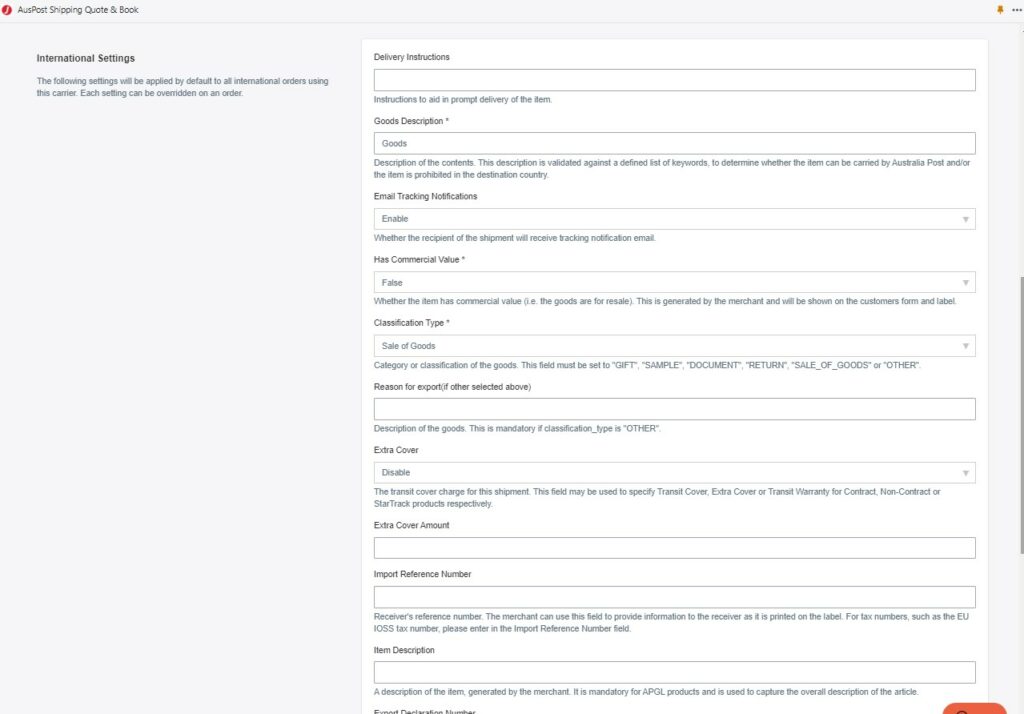Viewport: 1024px width, 714px height.
Task: Click the "mandatory for APGL products" help text
Action: [x=645, y=692]
